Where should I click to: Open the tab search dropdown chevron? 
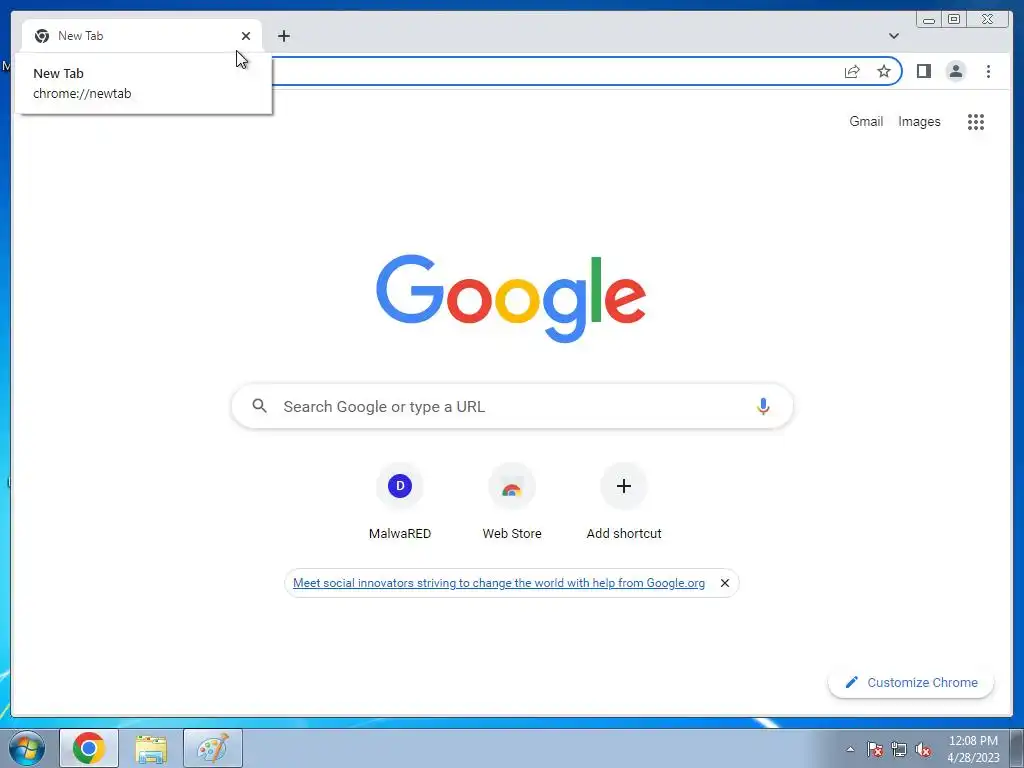click(893, 36)
